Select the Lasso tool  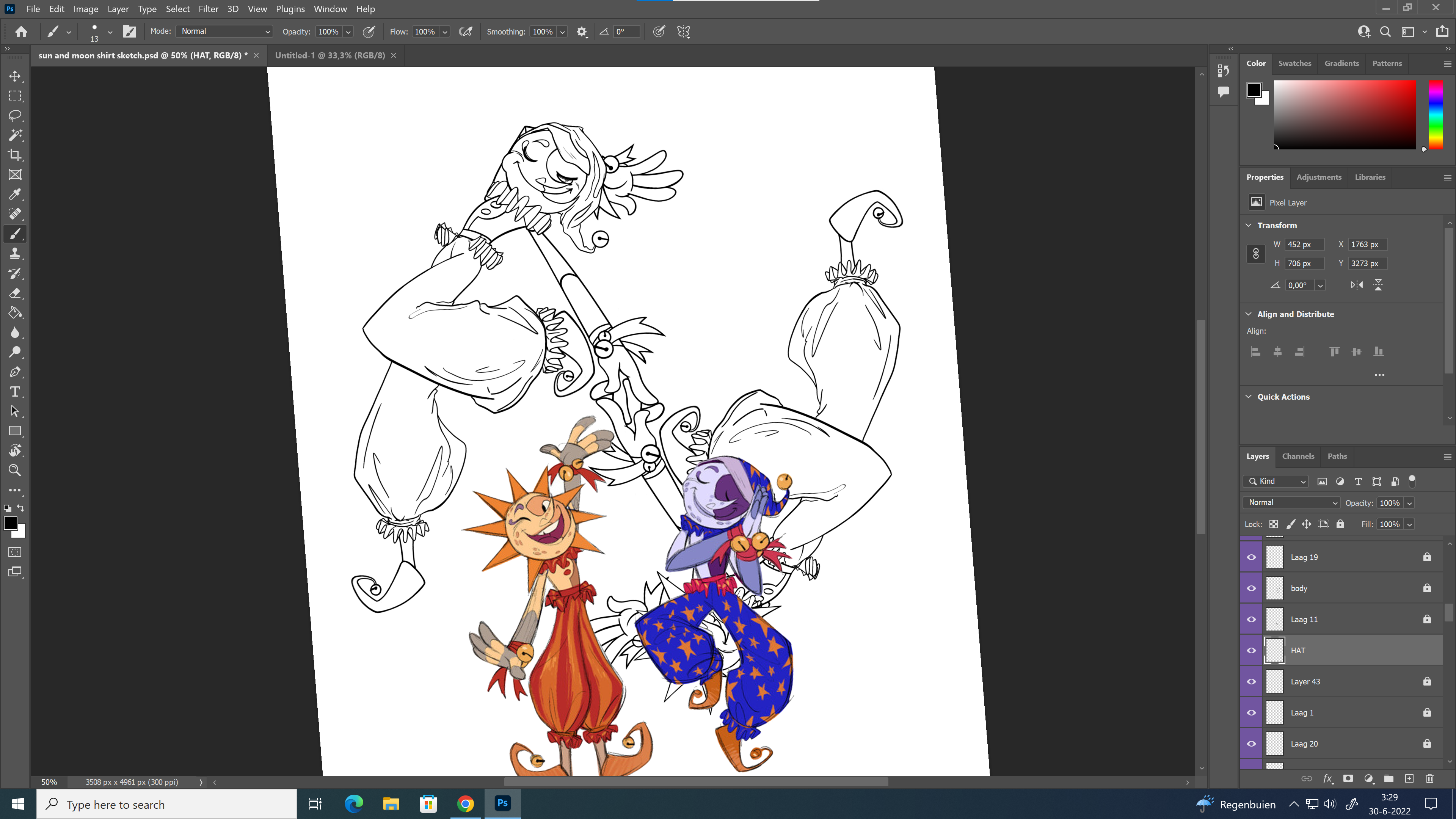coord(15,116)
